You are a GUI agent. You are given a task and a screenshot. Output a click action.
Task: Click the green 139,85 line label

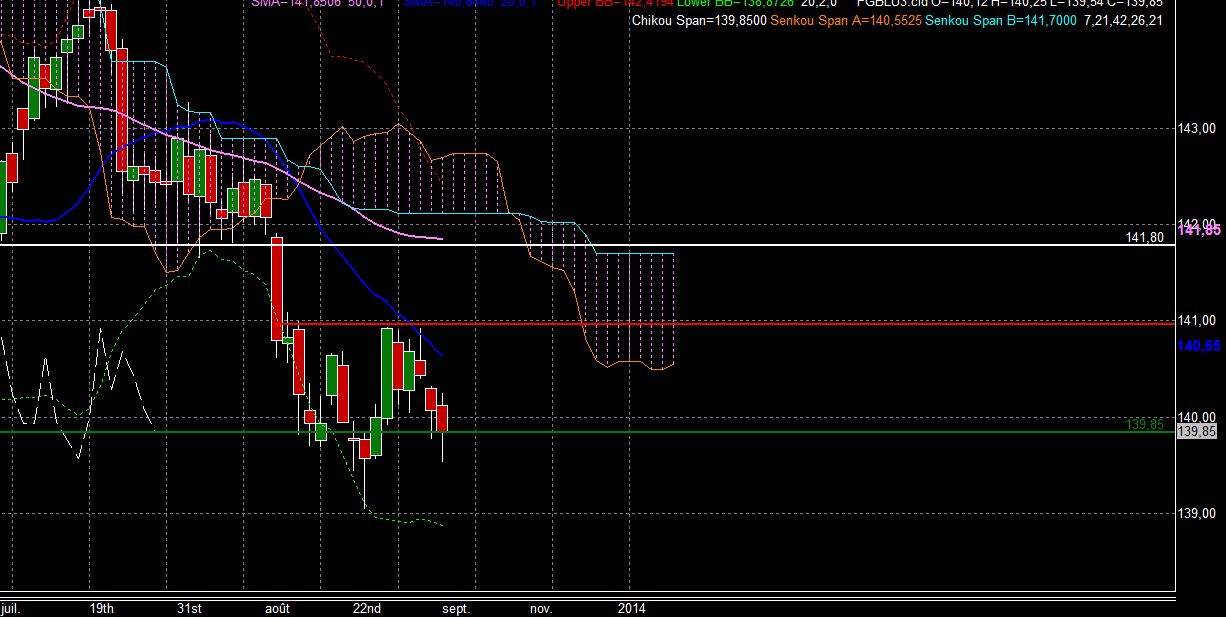point(1147,424)
